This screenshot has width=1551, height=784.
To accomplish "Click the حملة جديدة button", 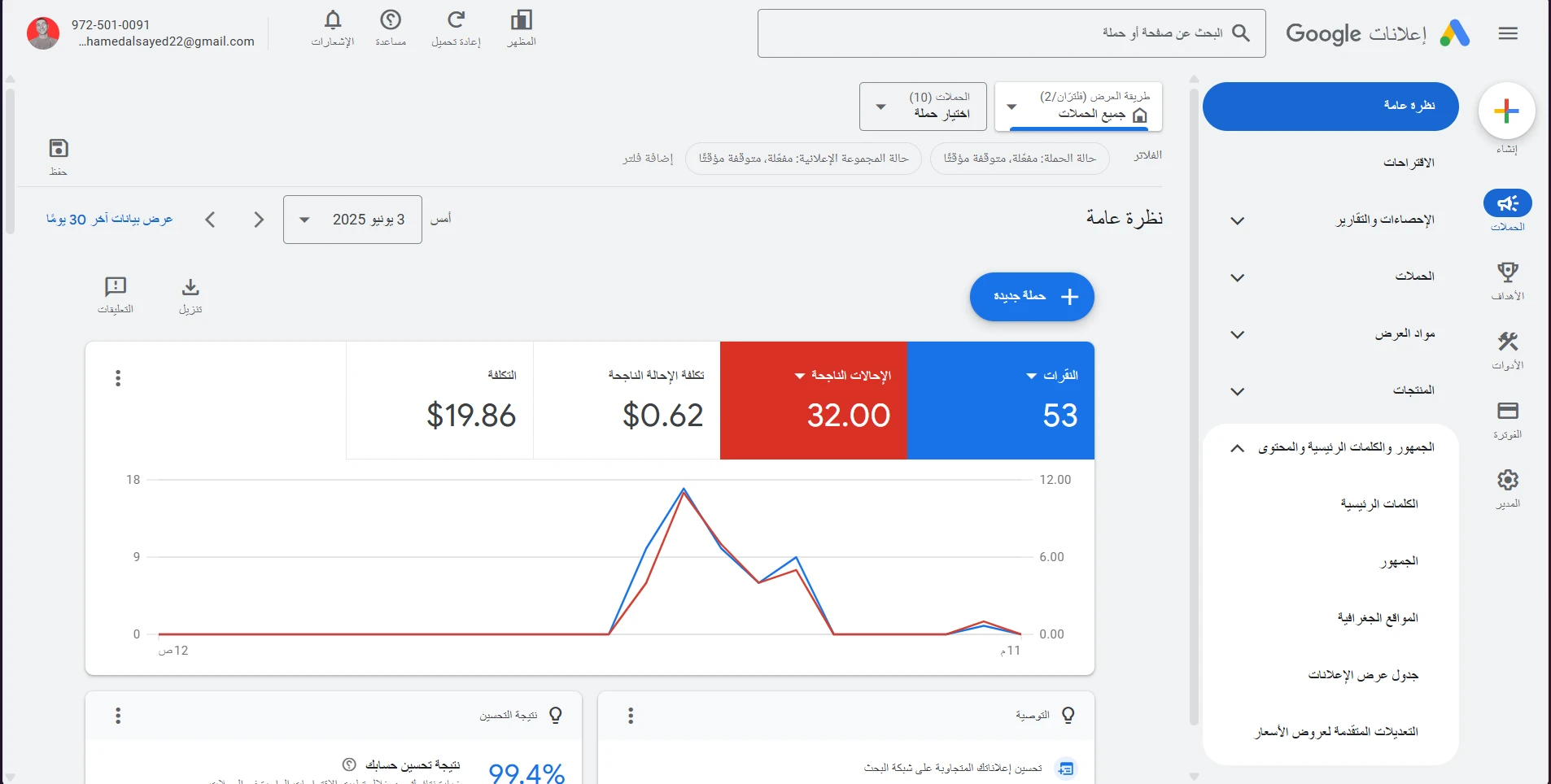I will point(1031,297).
